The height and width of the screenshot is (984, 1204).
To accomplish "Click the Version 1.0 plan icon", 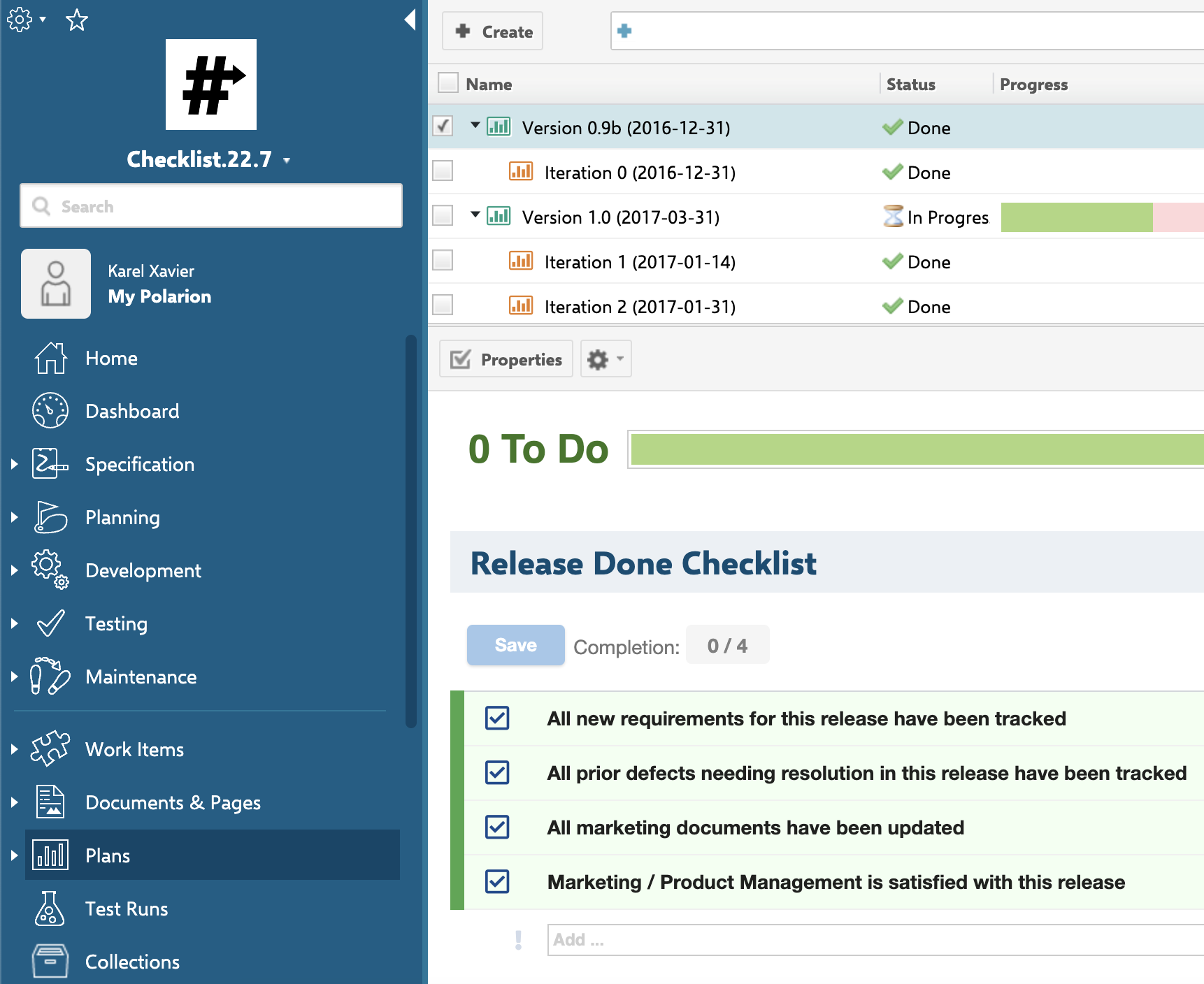I will [499, 216].
